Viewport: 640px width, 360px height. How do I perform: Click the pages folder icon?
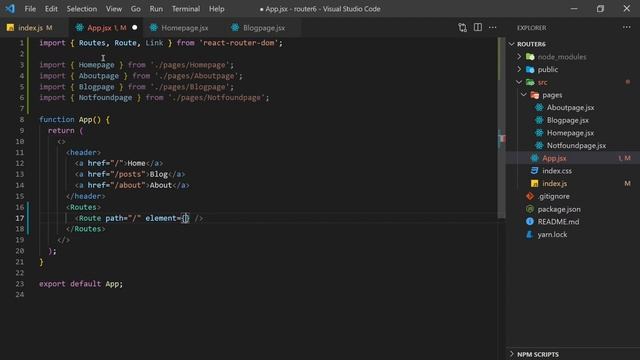point(535,95)
